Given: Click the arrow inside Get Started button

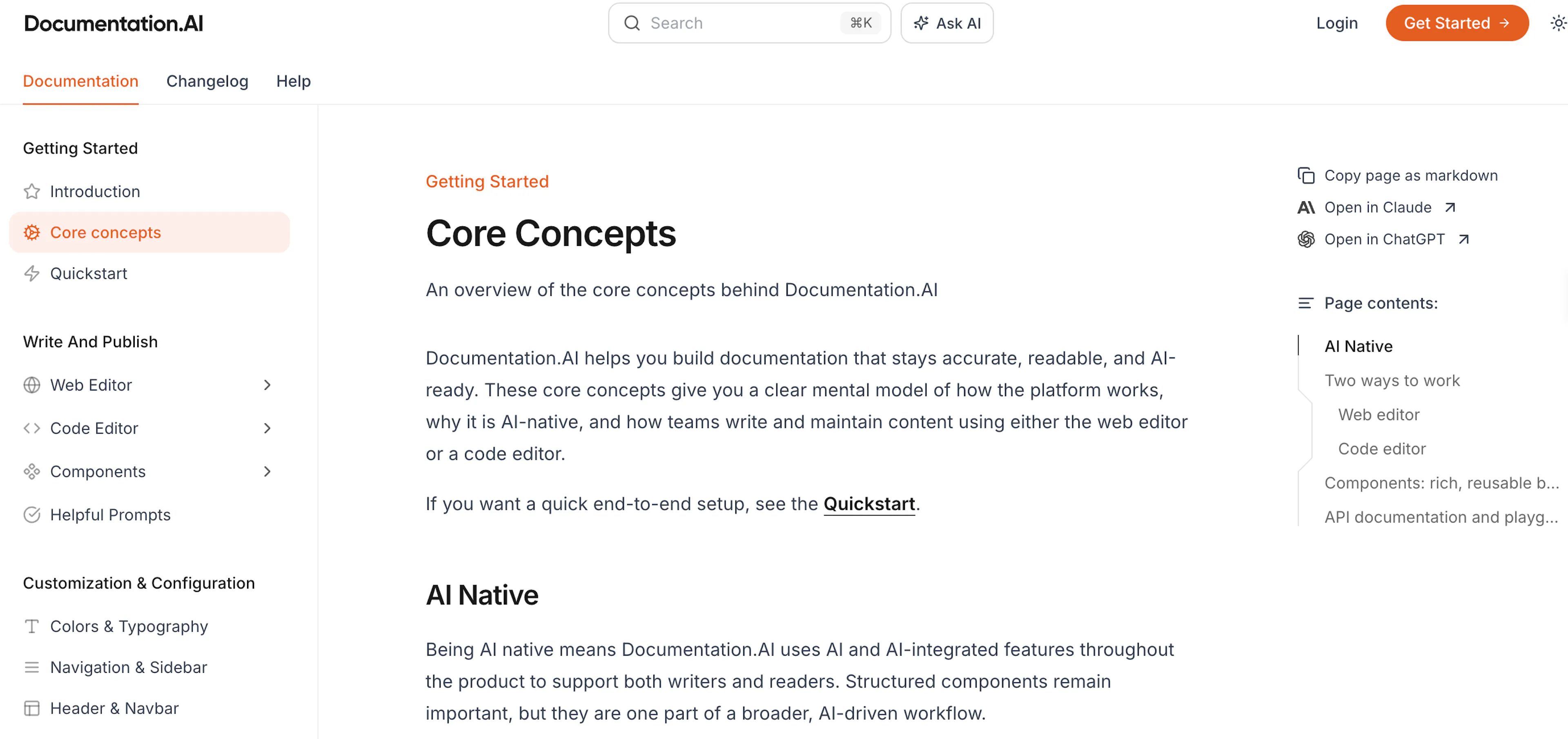Looking at the screenshot, I should tap(1504, 23).
